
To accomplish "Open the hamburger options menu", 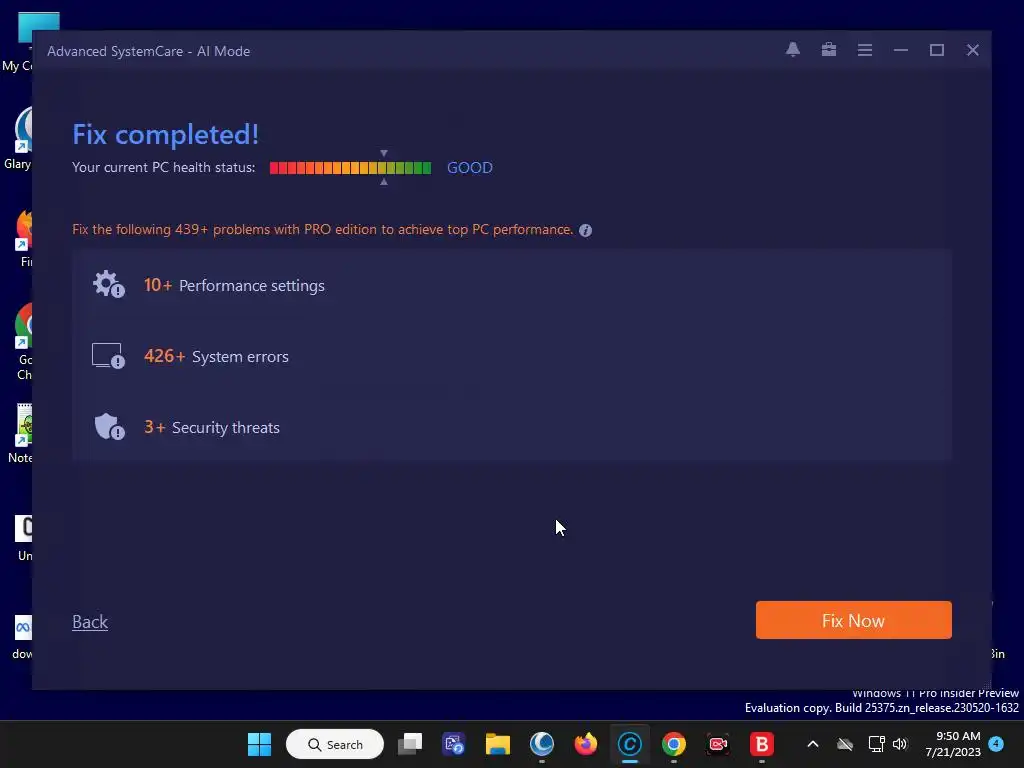I will click(x=865, y=50).
